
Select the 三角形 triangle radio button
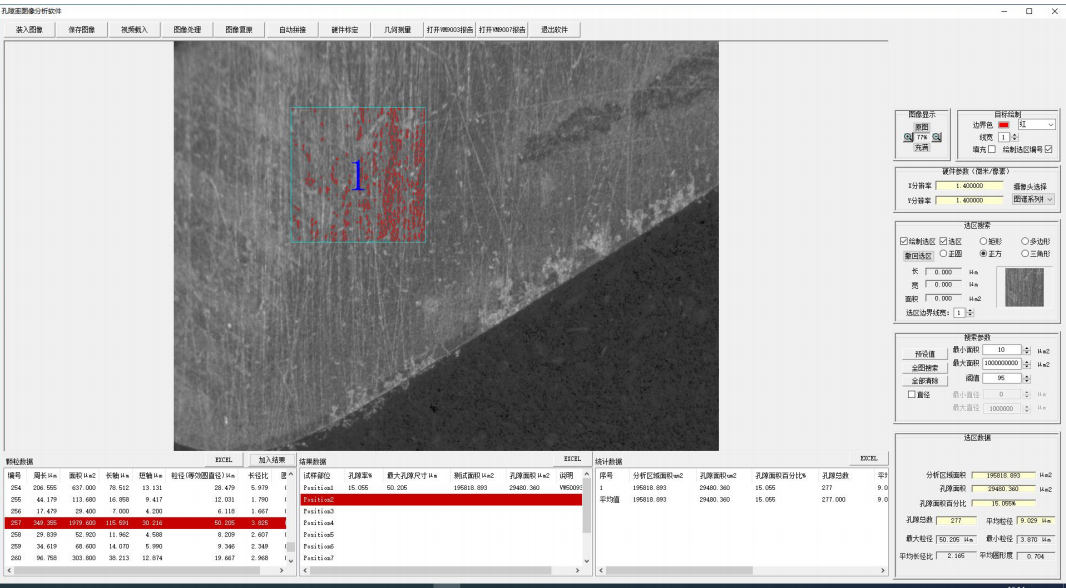[1024, 254]
